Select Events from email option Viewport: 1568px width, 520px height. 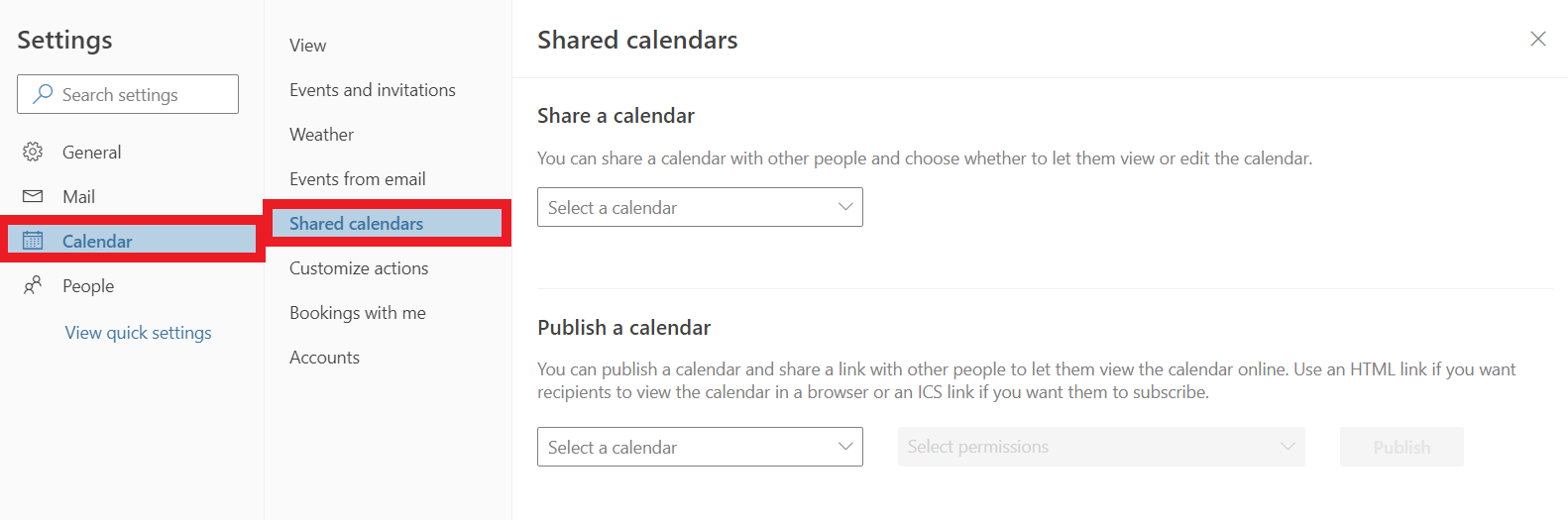tap(358, 179)
